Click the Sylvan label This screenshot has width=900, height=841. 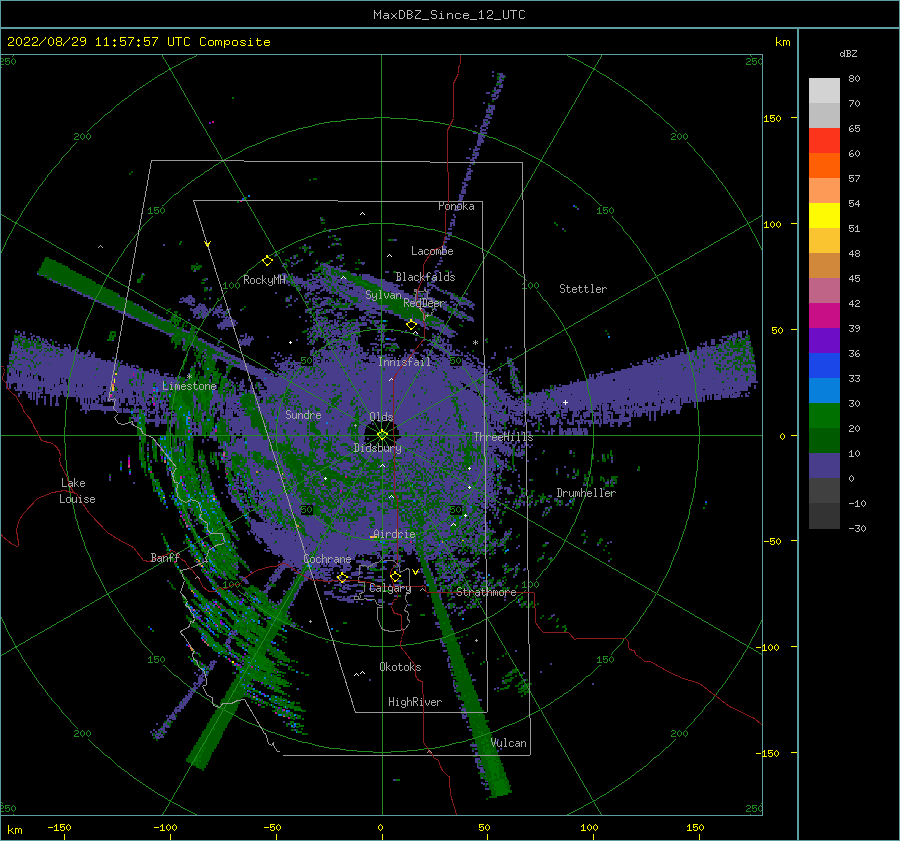[x=383, y=295]
